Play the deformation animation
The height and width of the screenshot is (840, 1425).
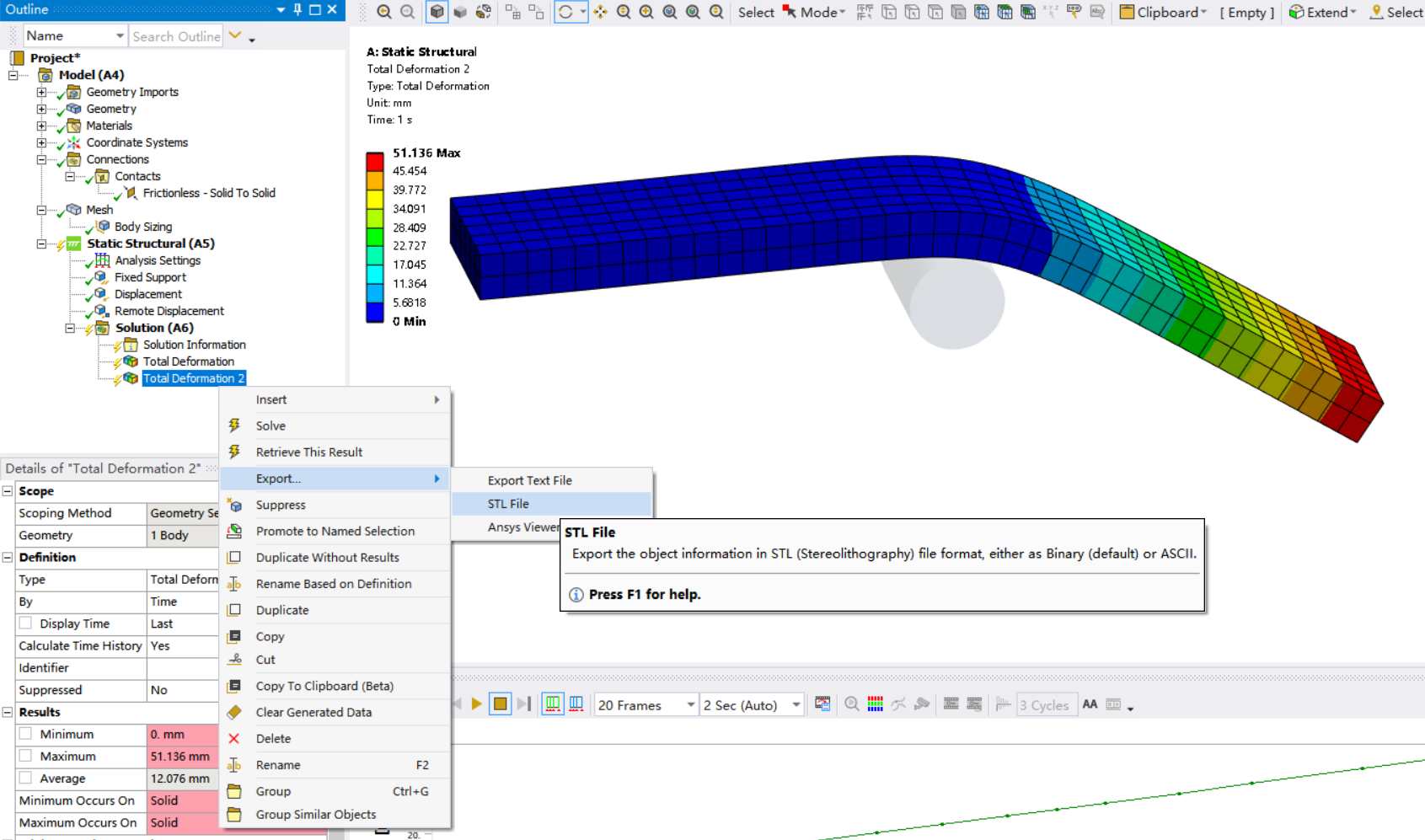[x=476, y=704]
